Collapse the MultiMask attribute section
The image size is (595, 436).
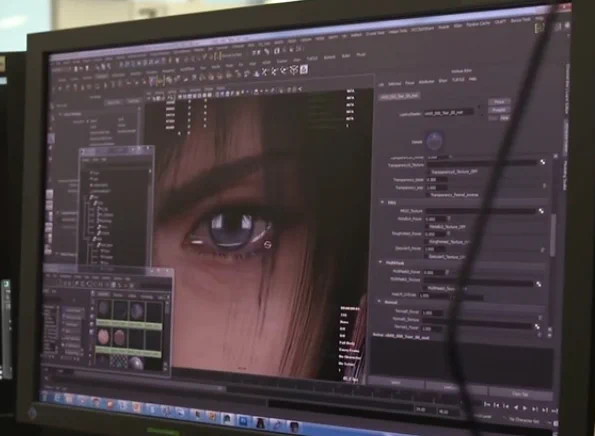(x=380, y=262)
